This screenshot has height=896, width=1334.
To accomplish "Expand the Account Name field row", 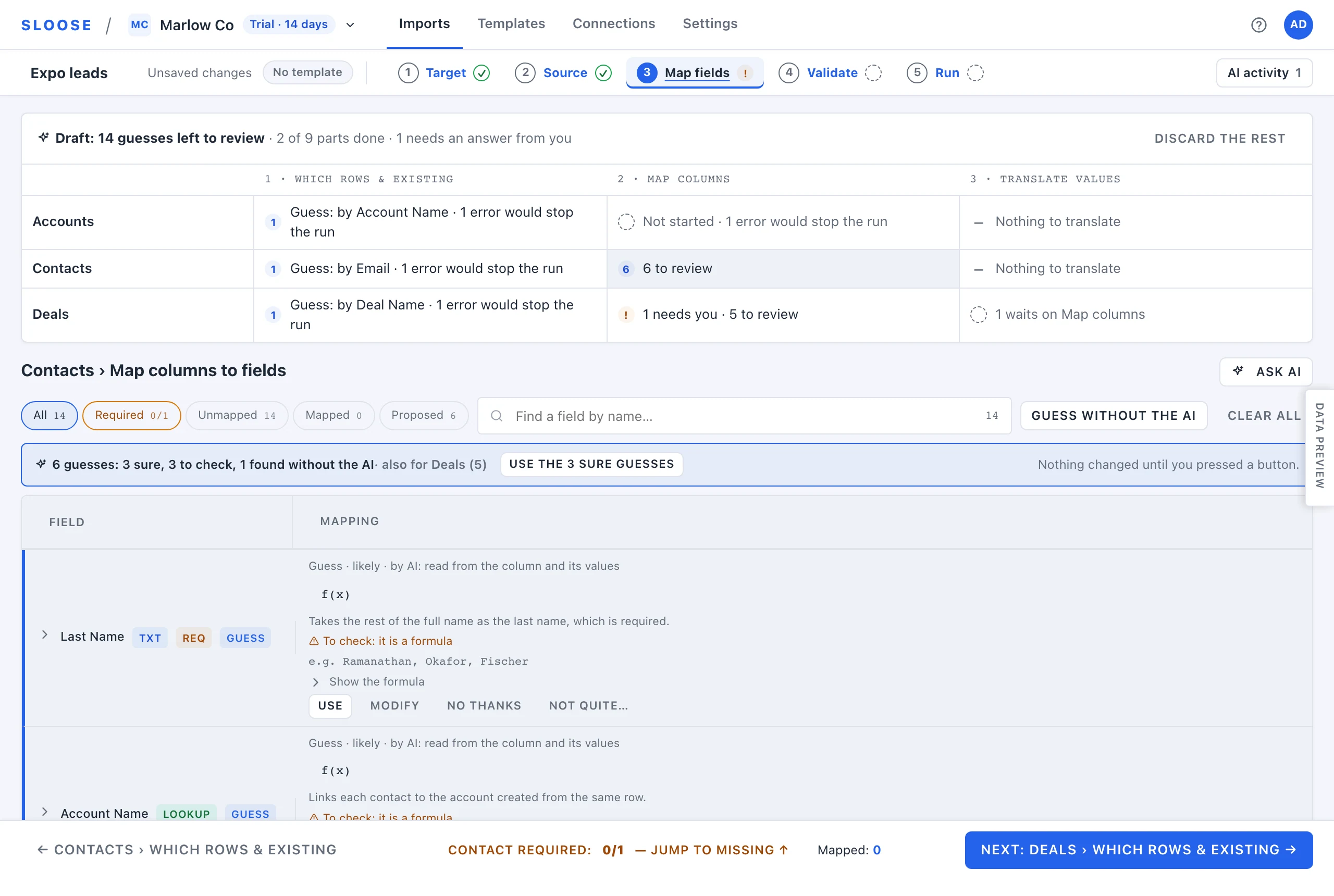I will pos(45,812).
